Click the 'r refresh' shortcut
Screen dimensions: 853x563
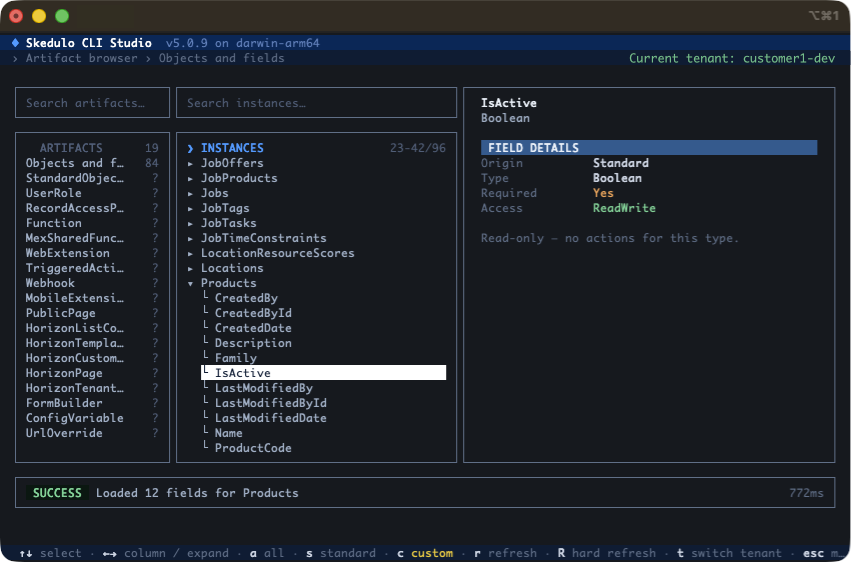coord(505,553)
